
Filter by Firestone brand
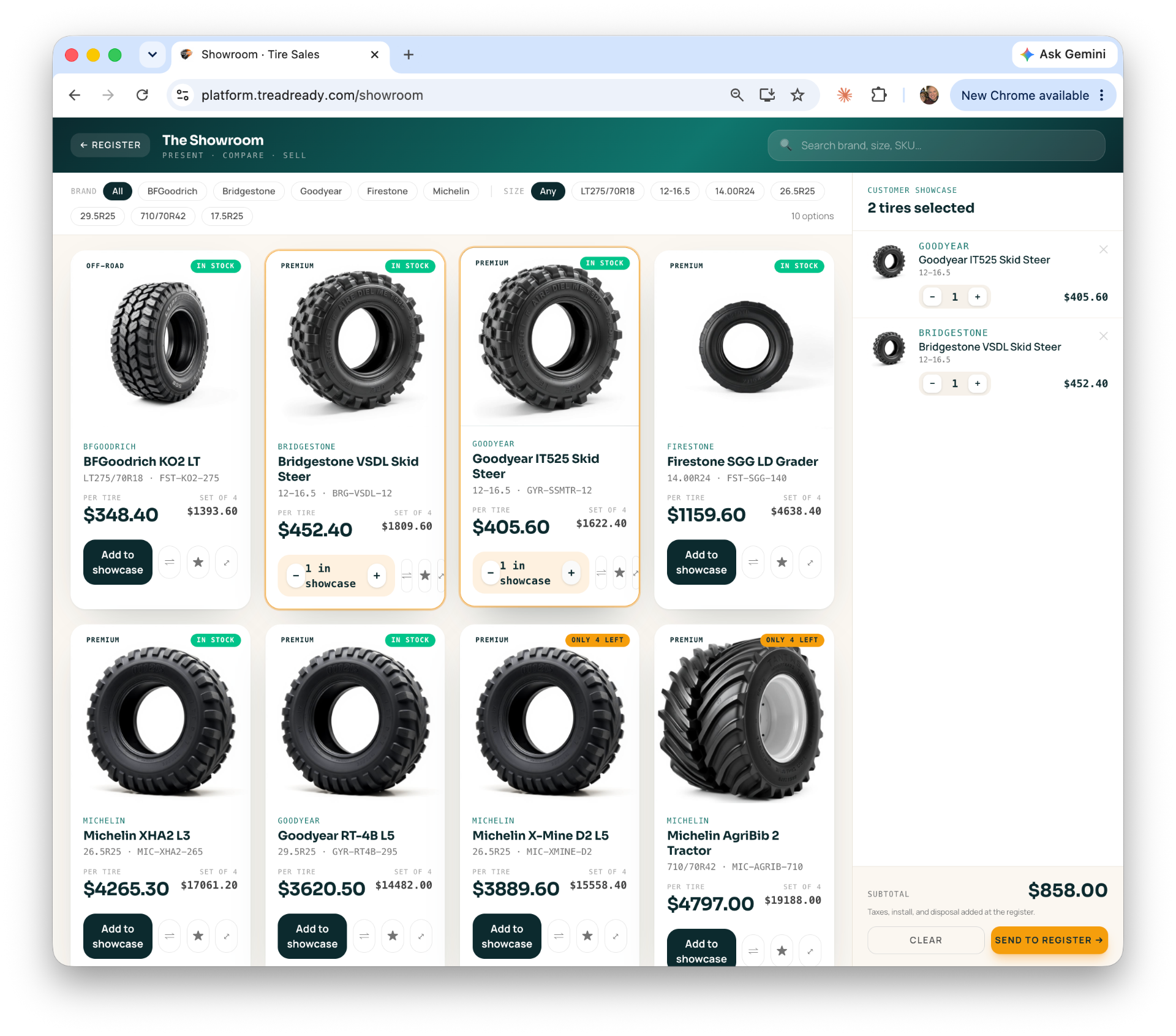[x=387, y=191]
